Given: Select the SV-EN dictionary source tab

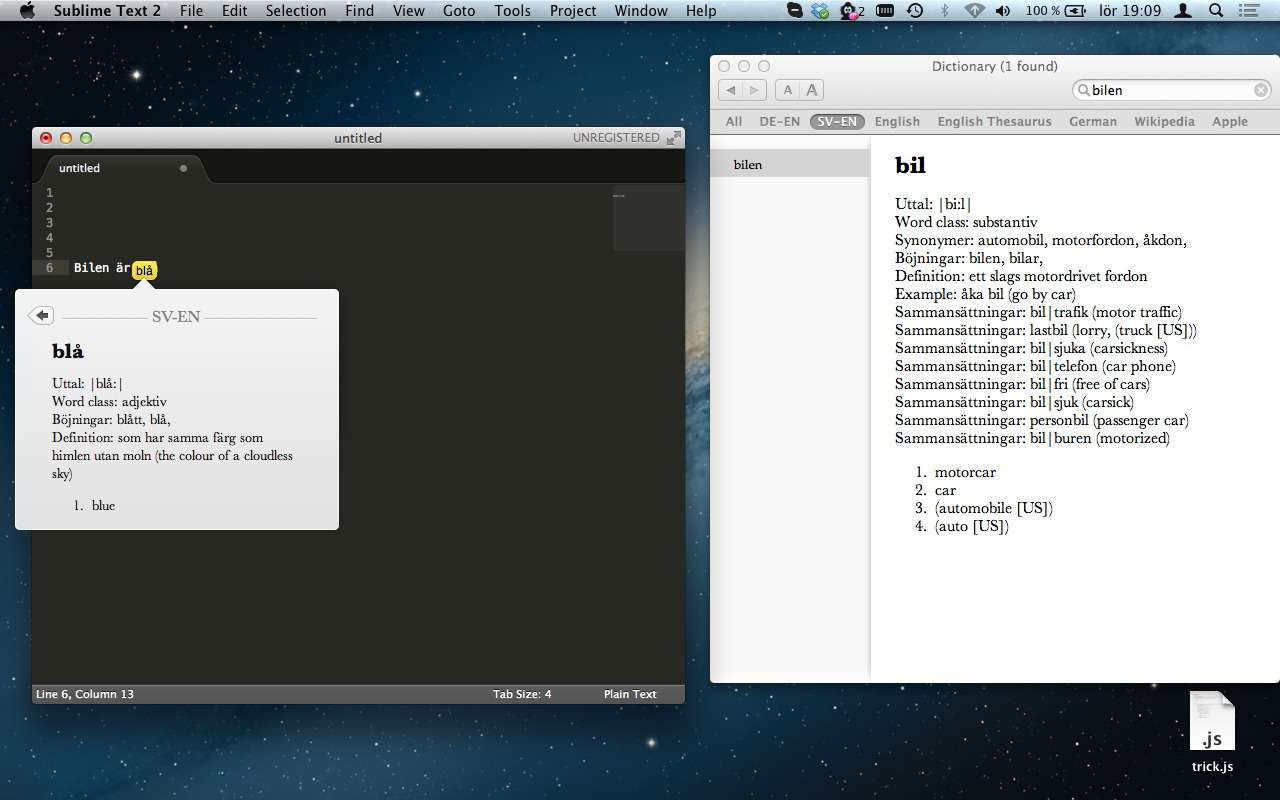Looking at the screenshot, I should (837, 121).
